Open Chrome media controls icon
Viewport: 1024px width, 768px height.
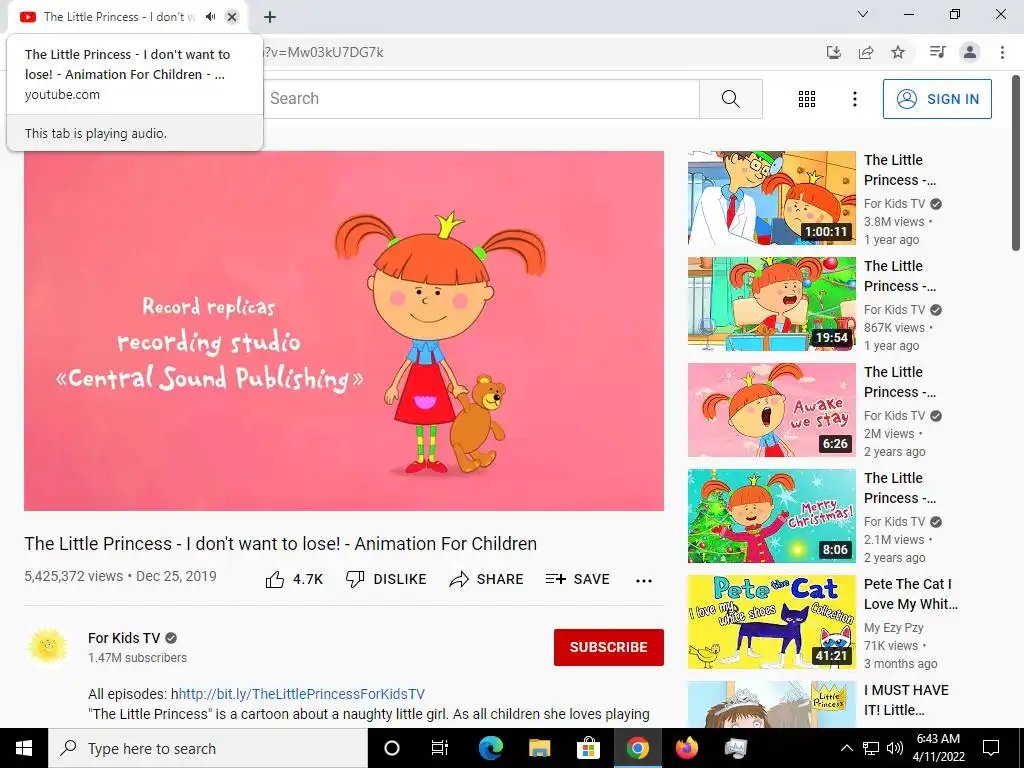[937, 52]
